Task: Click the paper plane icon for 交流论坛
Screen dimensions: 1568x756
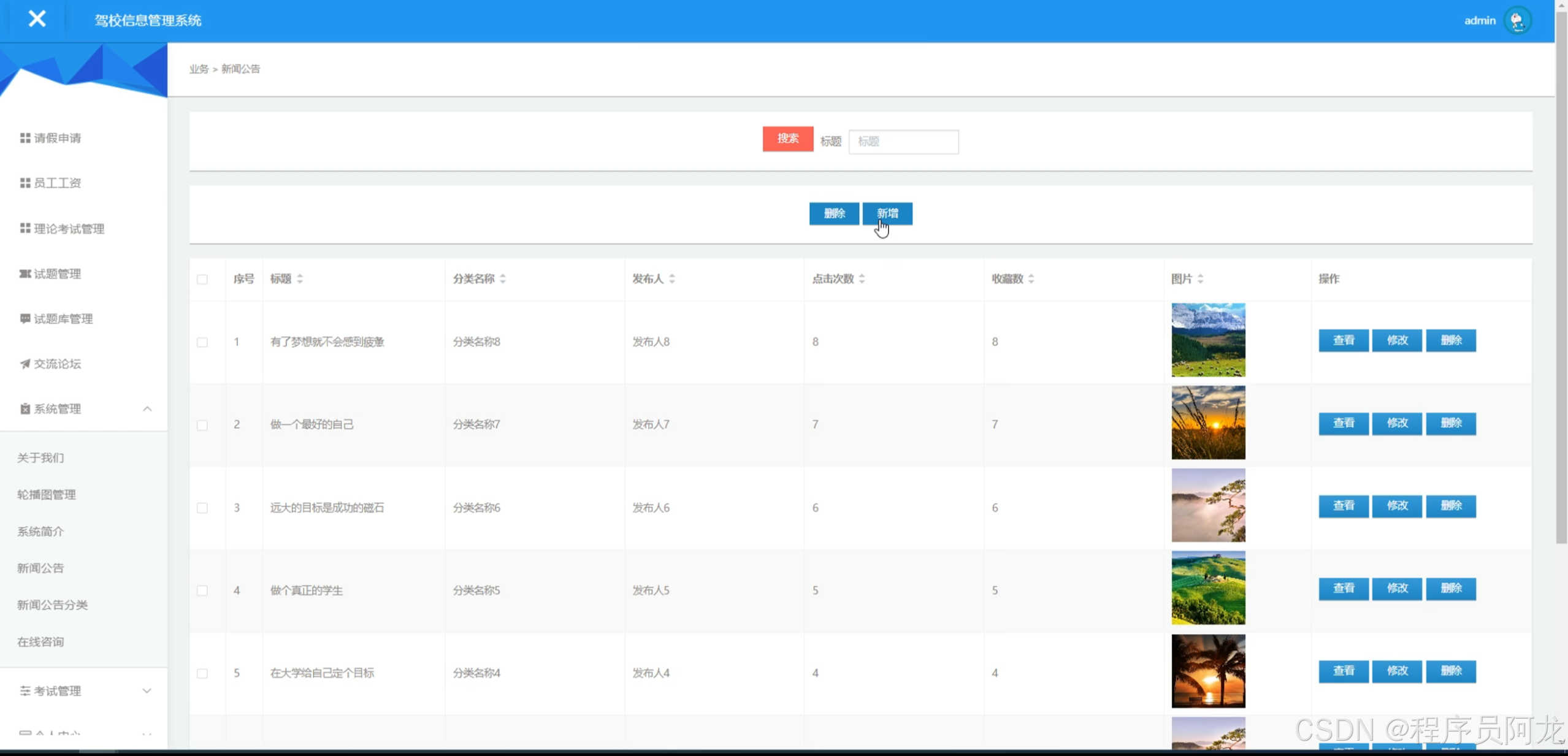Action: click(x=25, y=364)
